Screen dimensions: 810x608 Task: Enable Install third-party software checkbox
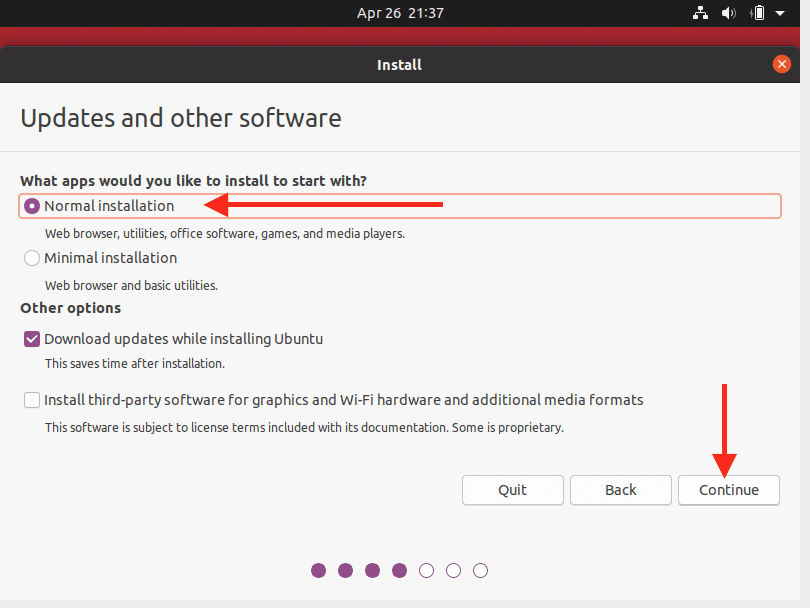(32, 400)
